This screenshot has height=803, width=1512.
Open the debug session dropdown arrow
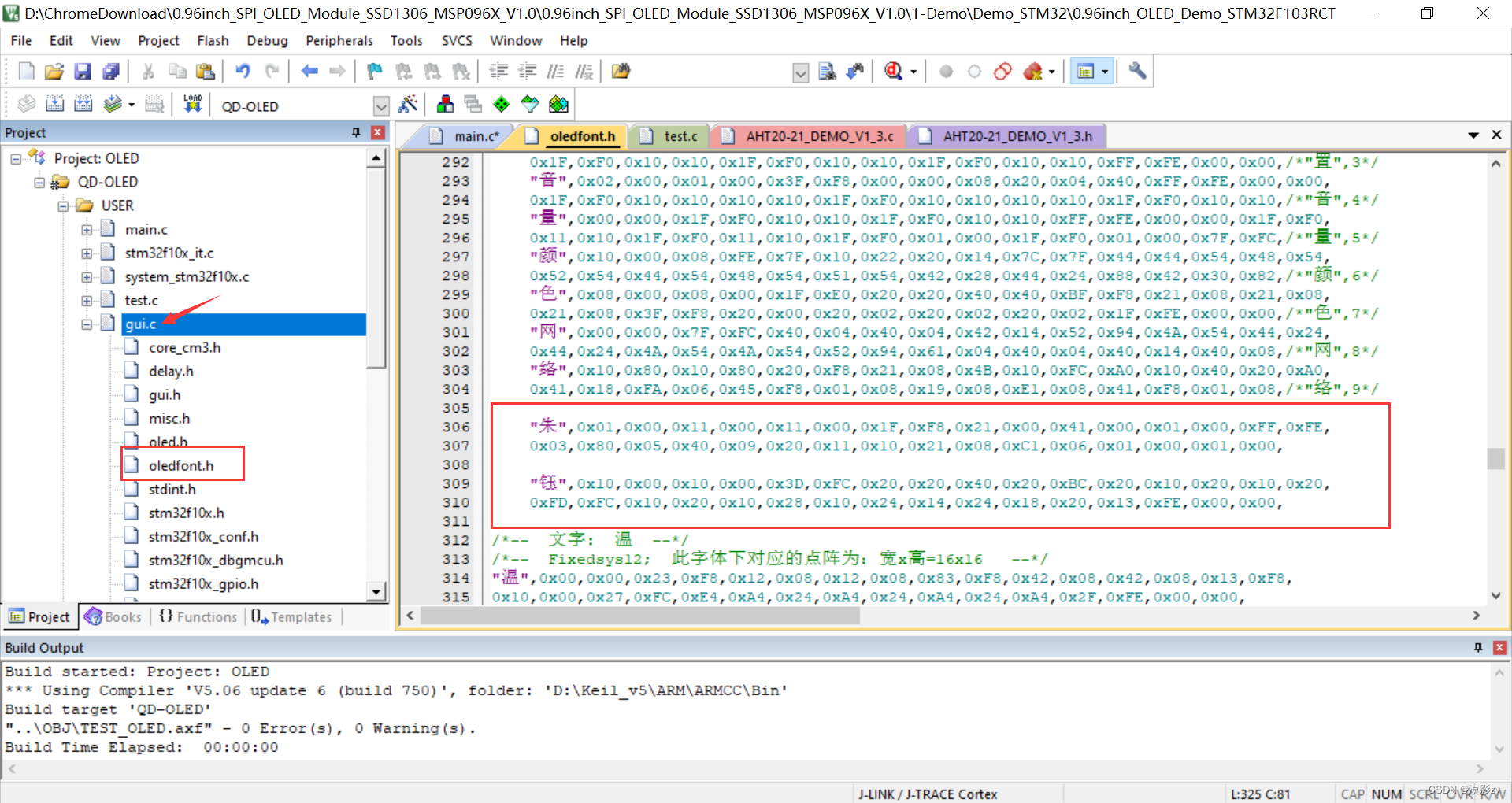point(913,72)
